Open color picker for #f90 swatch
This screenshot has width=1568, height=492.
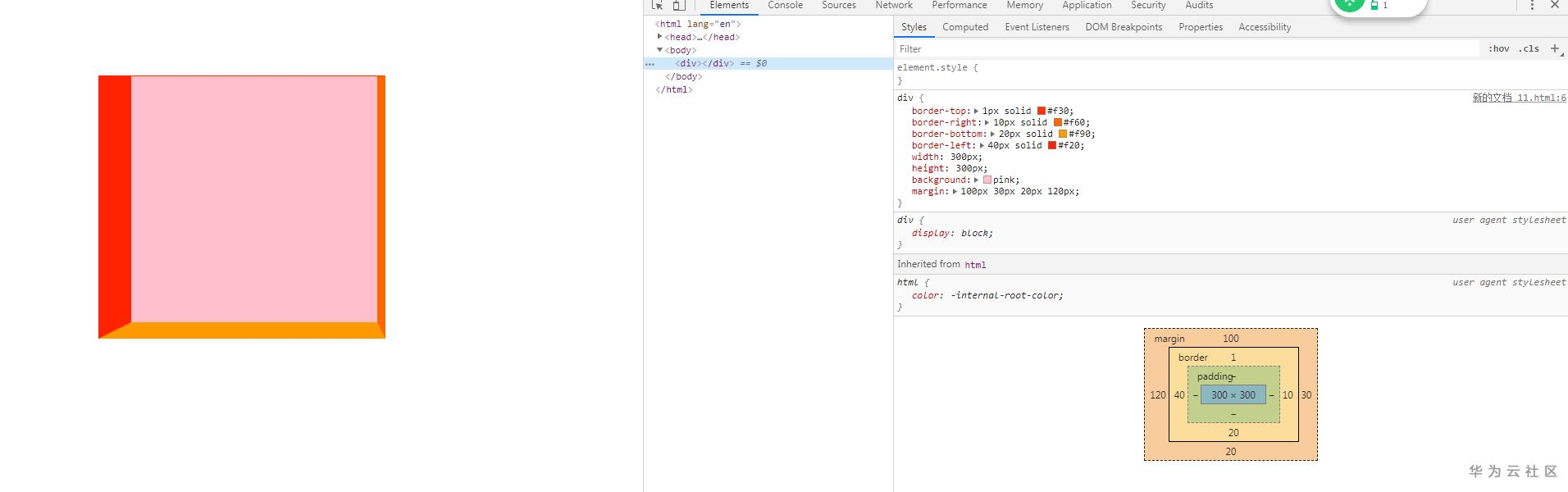tap(1063, 134)
